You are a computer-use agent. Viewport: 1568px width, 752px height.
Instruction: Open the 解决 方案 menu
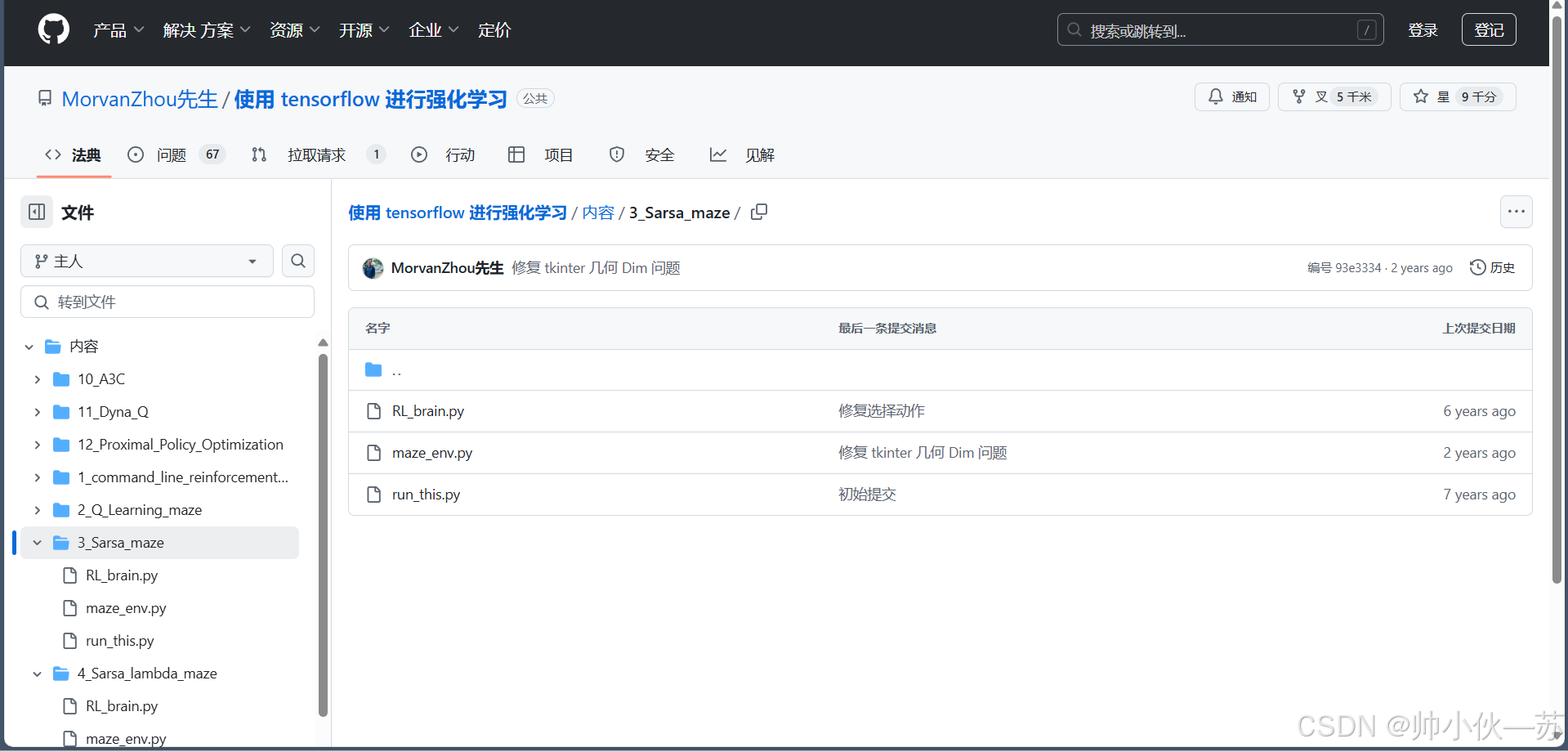coord(207,30)
